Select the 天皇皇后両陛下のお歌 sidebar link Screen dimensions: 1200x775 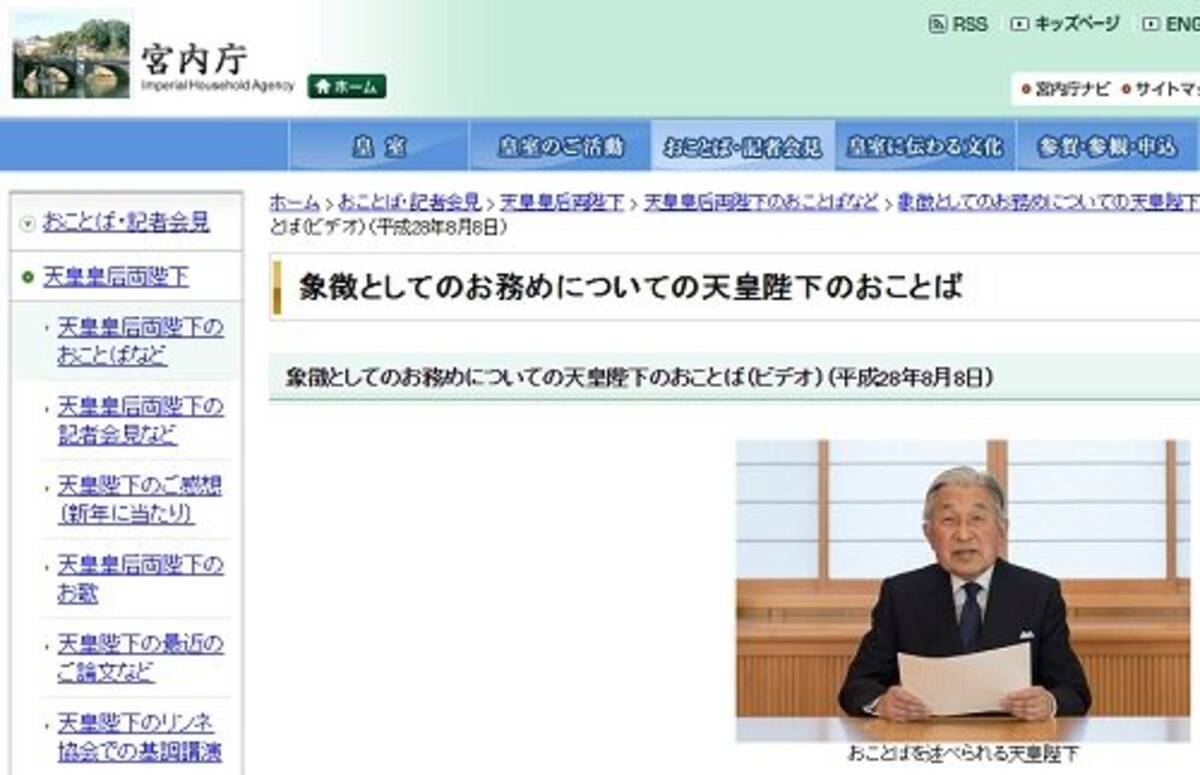(x=138, y=578)
